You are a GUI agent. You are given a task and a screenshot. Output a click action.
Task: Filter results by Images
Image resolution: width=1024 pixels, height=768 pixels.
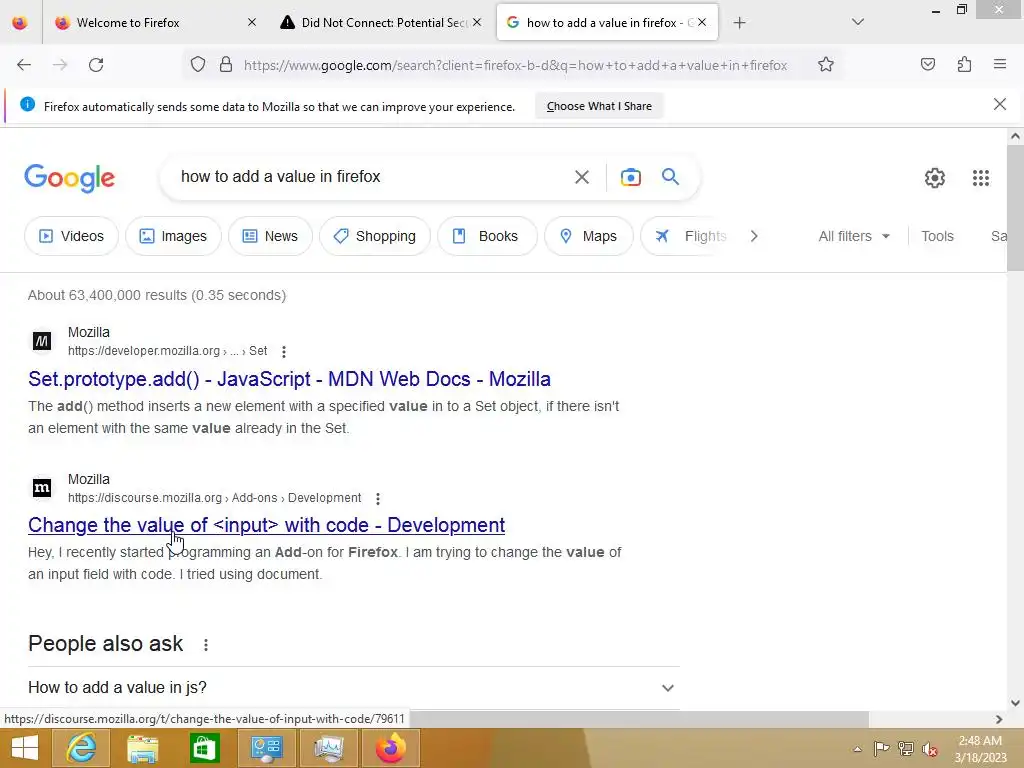(x=173, y=236)
